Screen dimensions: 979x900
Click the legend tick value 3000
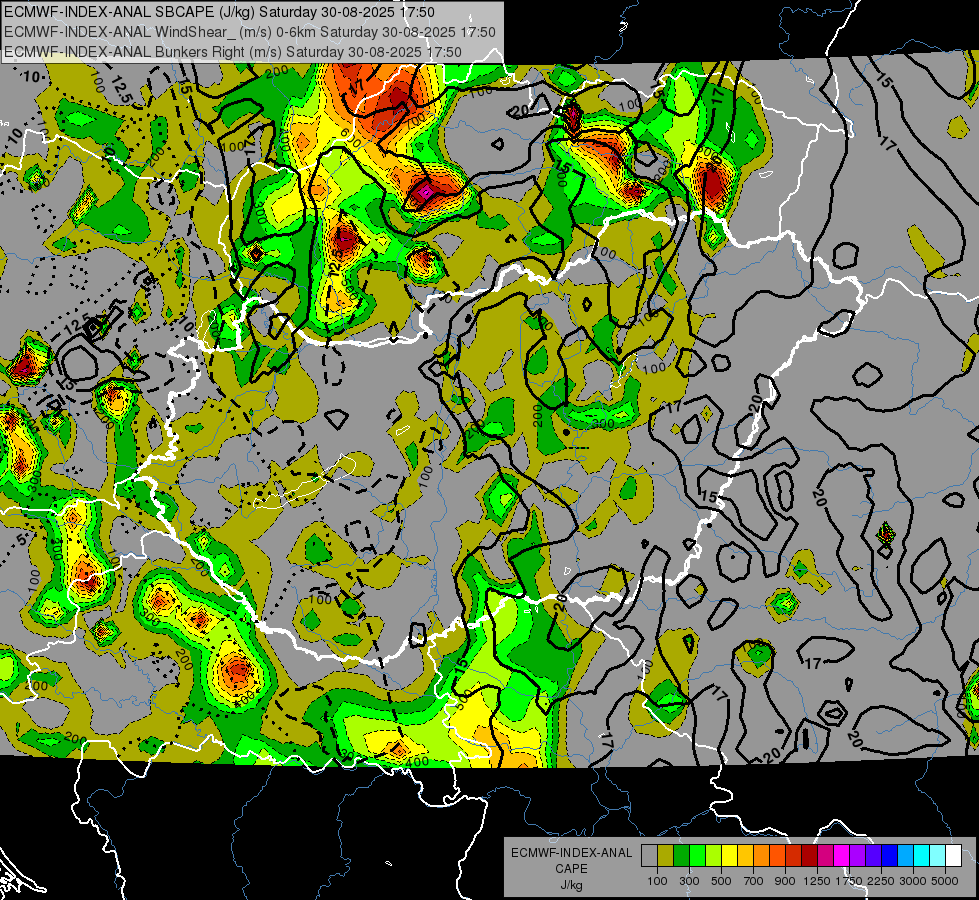(913, 881)
